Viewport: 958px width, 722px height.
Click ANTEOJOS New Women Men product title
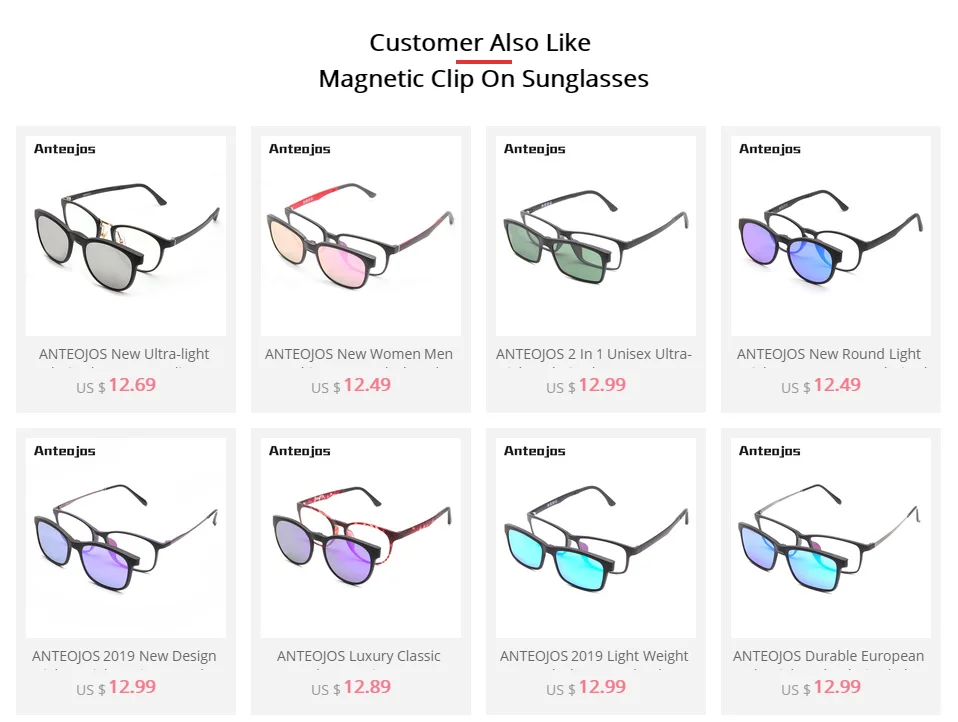[x=359, y=354]
